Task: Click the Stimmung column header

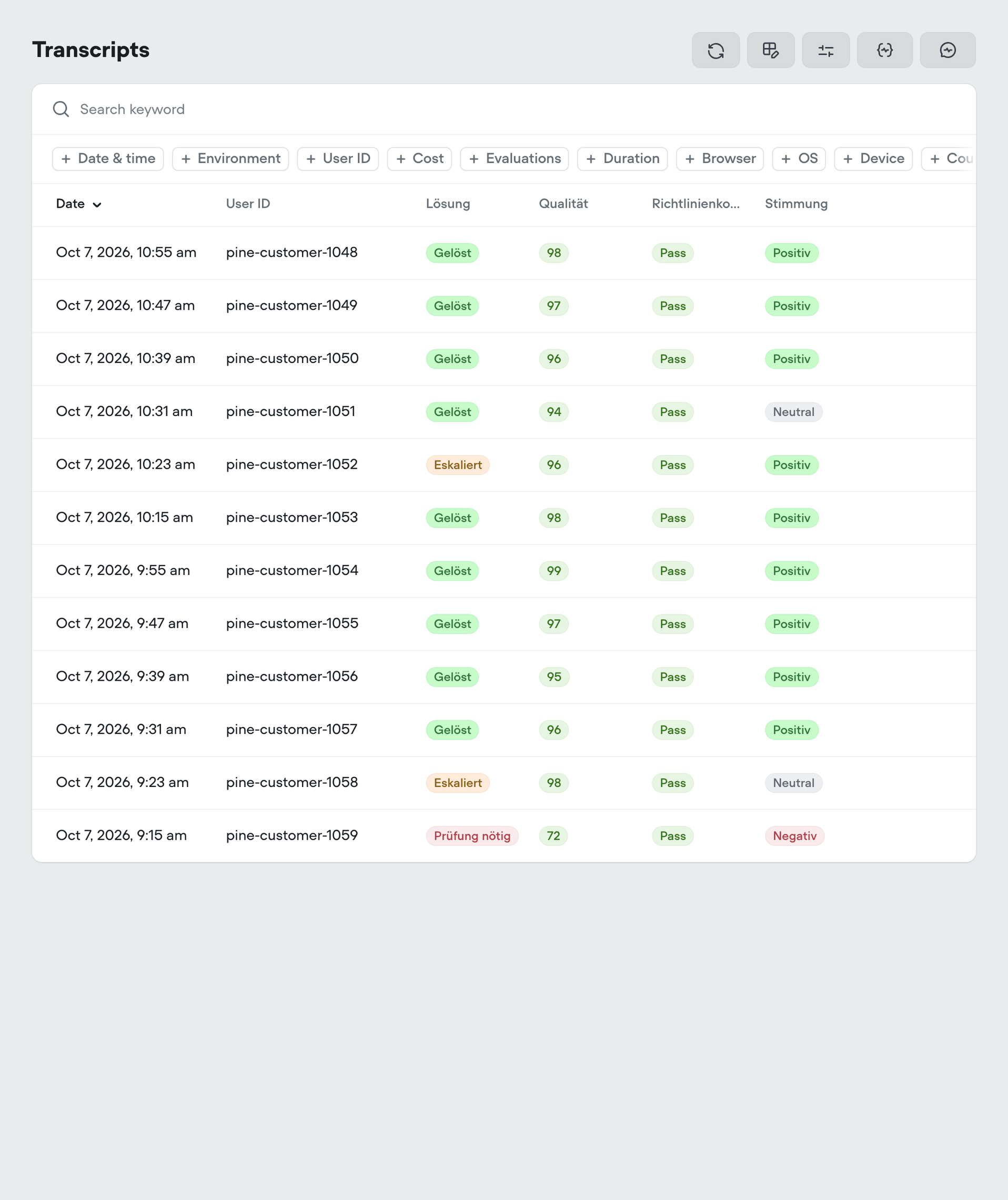Action: coord(796,204)
